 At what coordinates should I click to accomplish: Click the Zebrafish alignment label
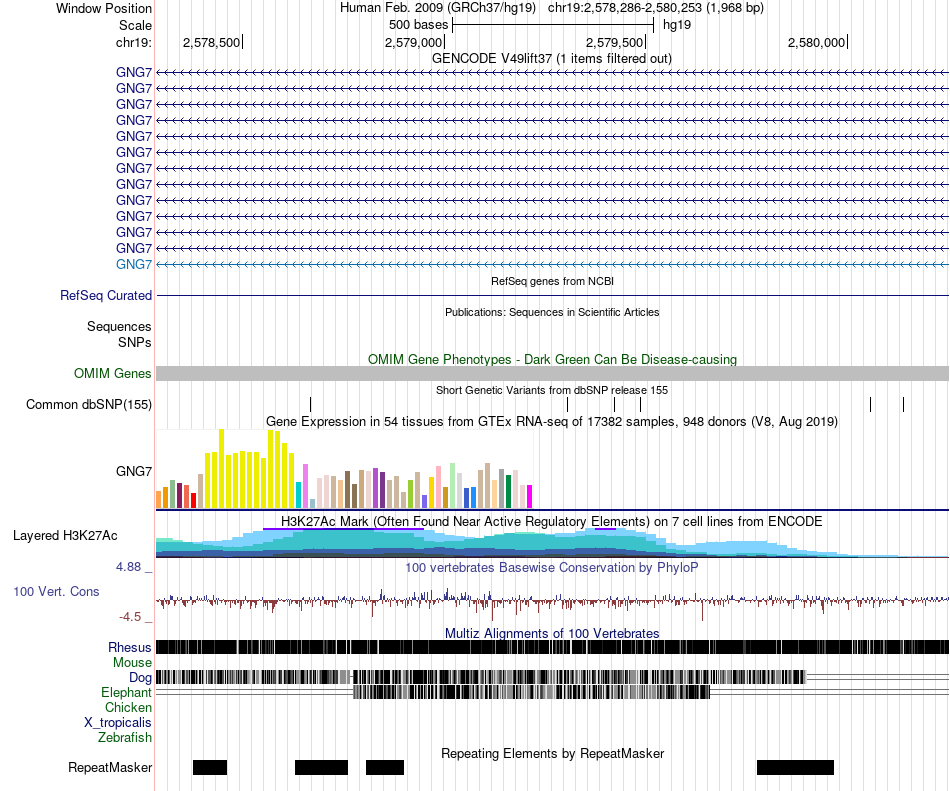pyautogui.click(x=125, y=738)
